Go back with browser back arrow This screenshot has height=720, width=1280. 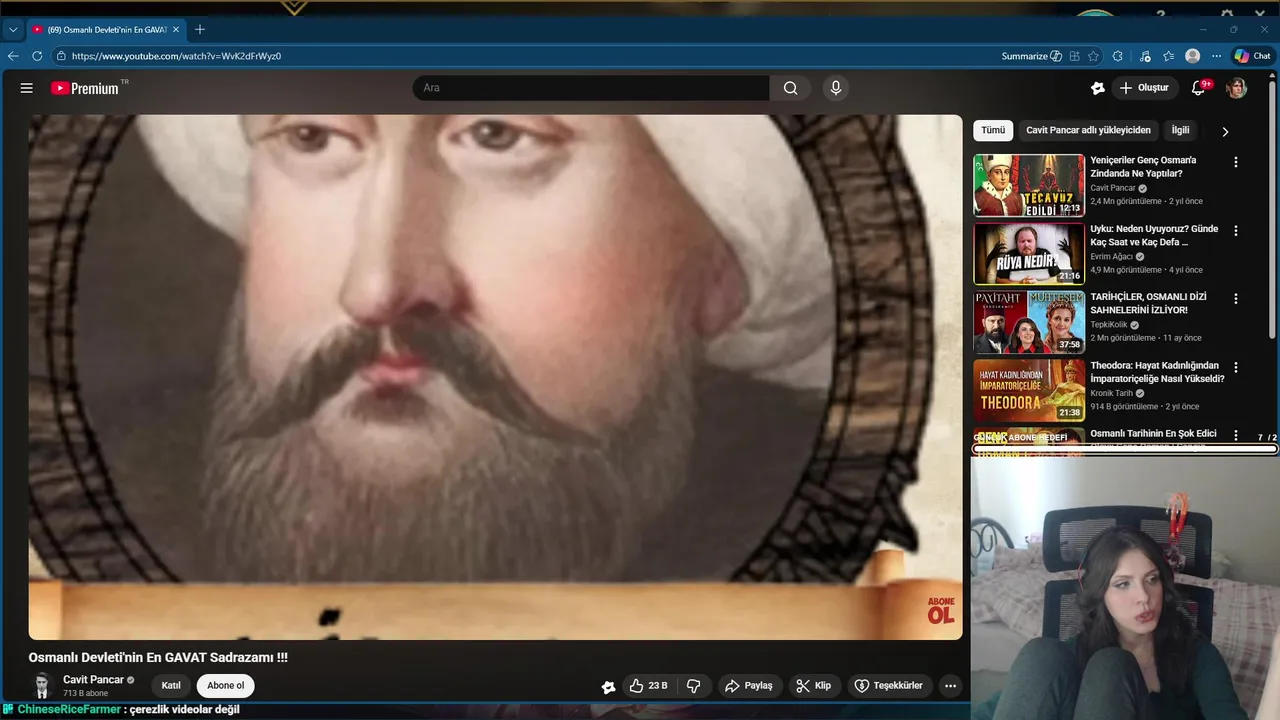[x=13, y=56]
